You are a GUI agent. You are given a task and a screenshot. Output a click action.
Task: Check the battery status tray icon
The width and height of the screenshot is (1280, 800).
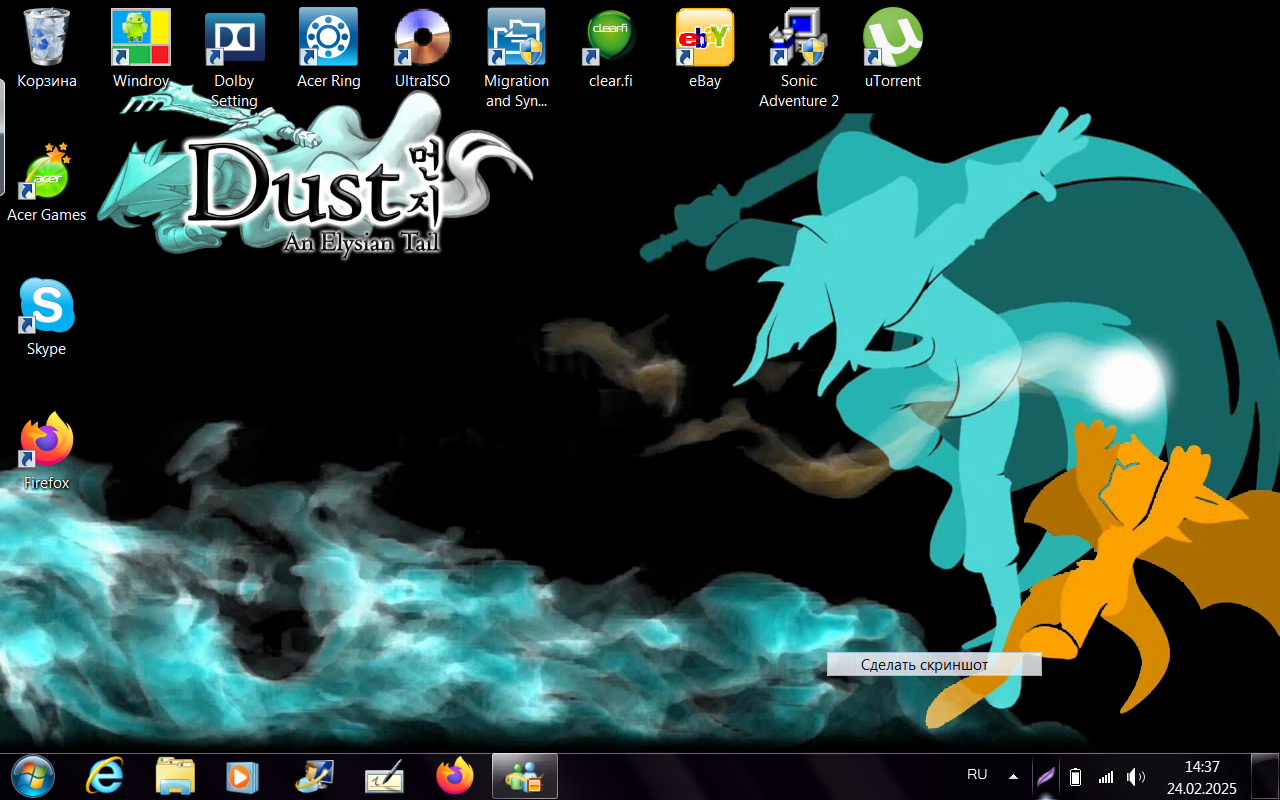tap(1075, 776)
